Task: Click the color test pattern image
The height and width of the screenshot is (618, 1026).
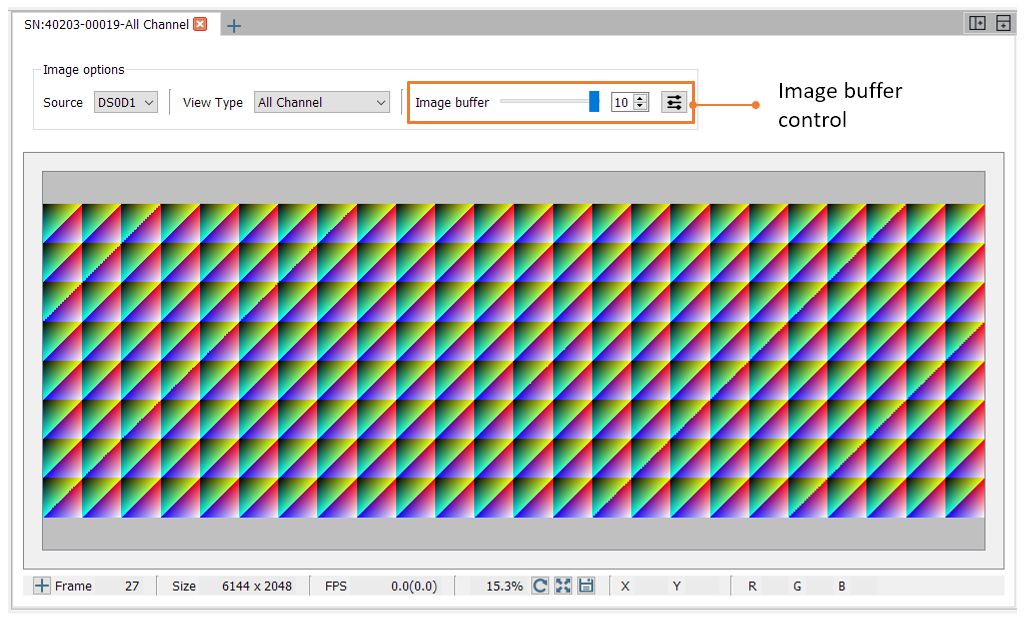Action: (514, 361)
